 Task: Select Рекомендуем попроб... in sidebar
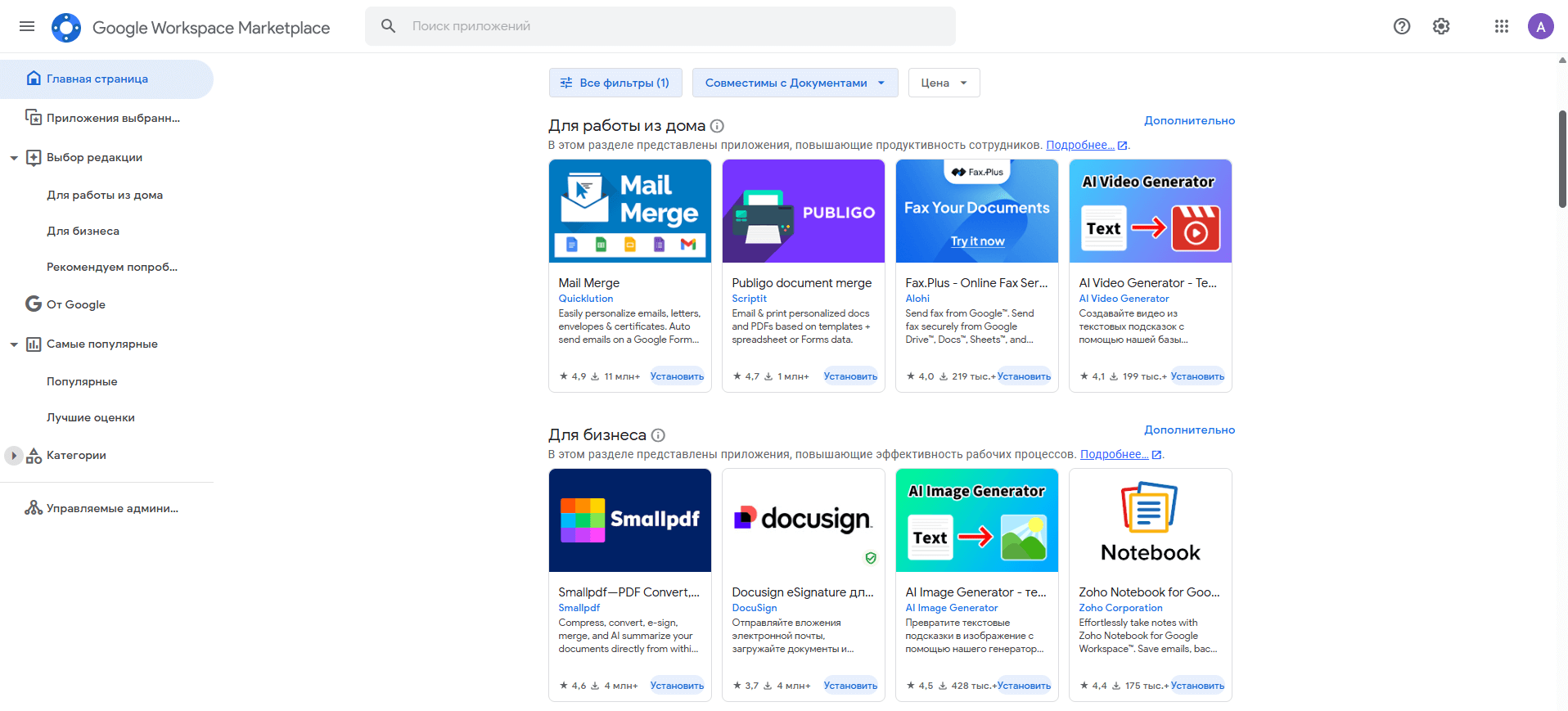coord(112,267)
